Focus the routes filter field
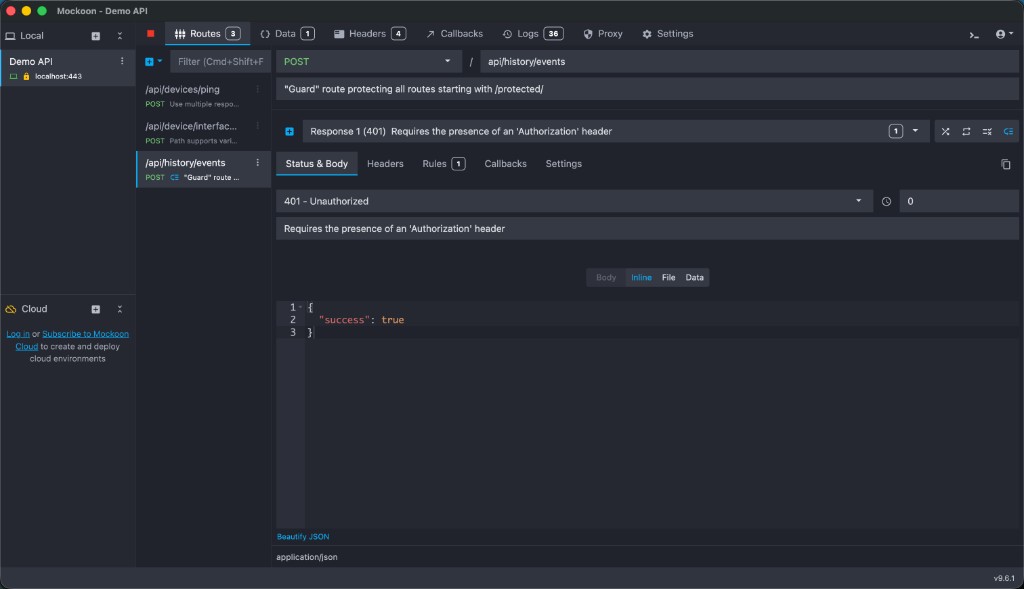 (219, 61)
